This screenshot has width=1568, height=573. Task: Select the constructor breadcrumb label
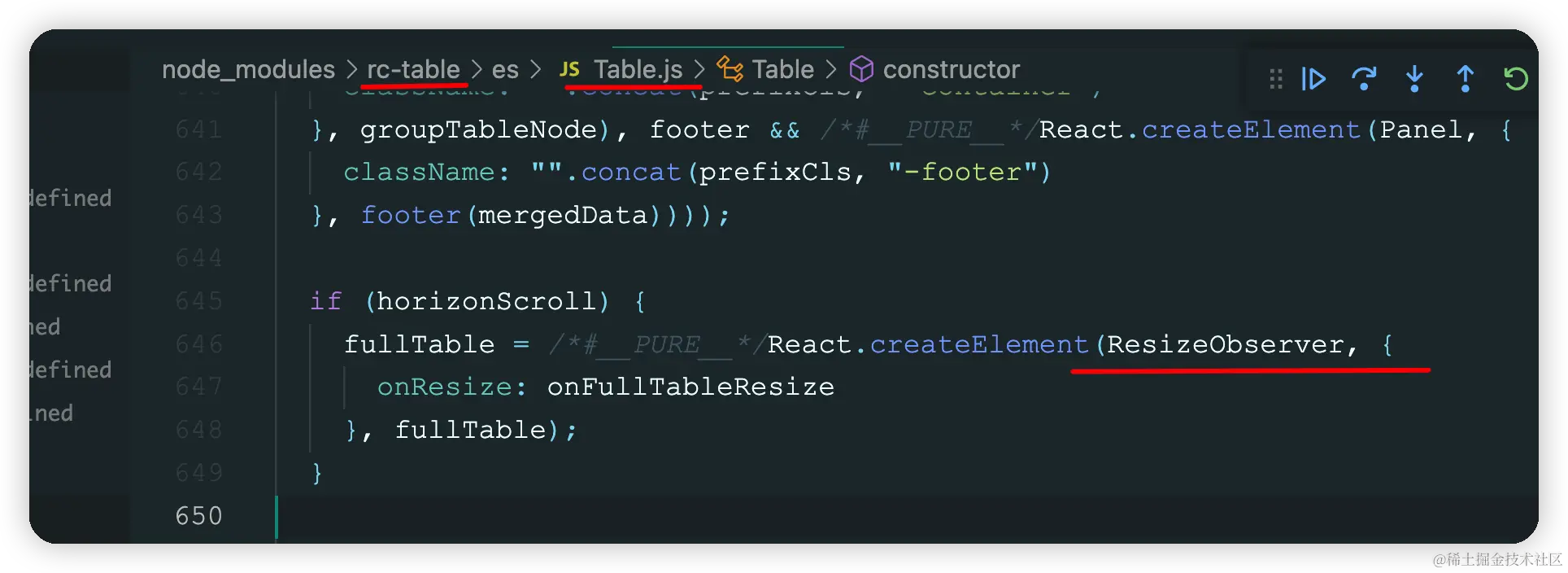[951, 70]
